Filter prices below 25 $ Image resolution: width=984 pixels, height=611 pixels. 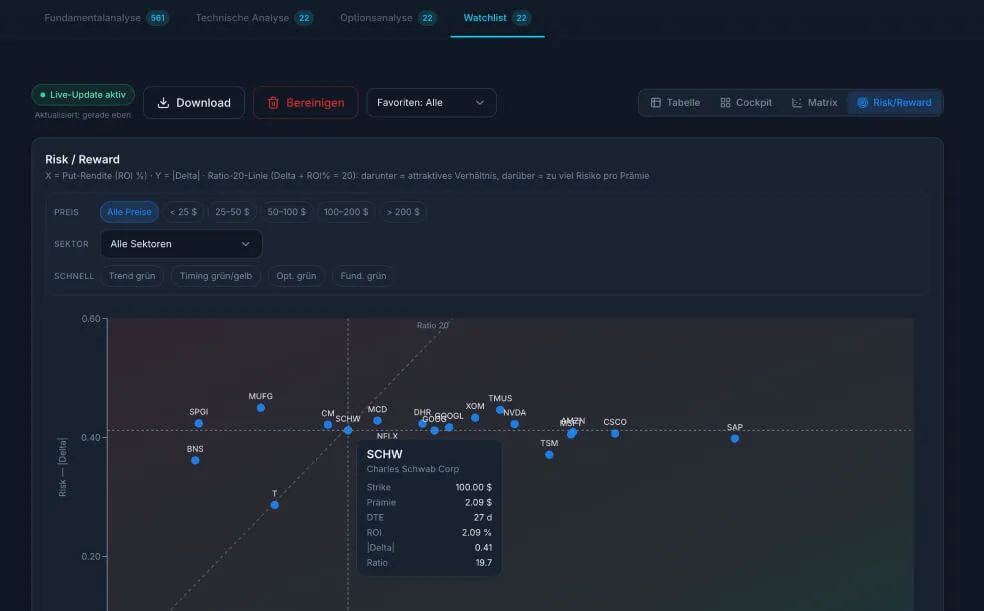click(x=183, y=212)
